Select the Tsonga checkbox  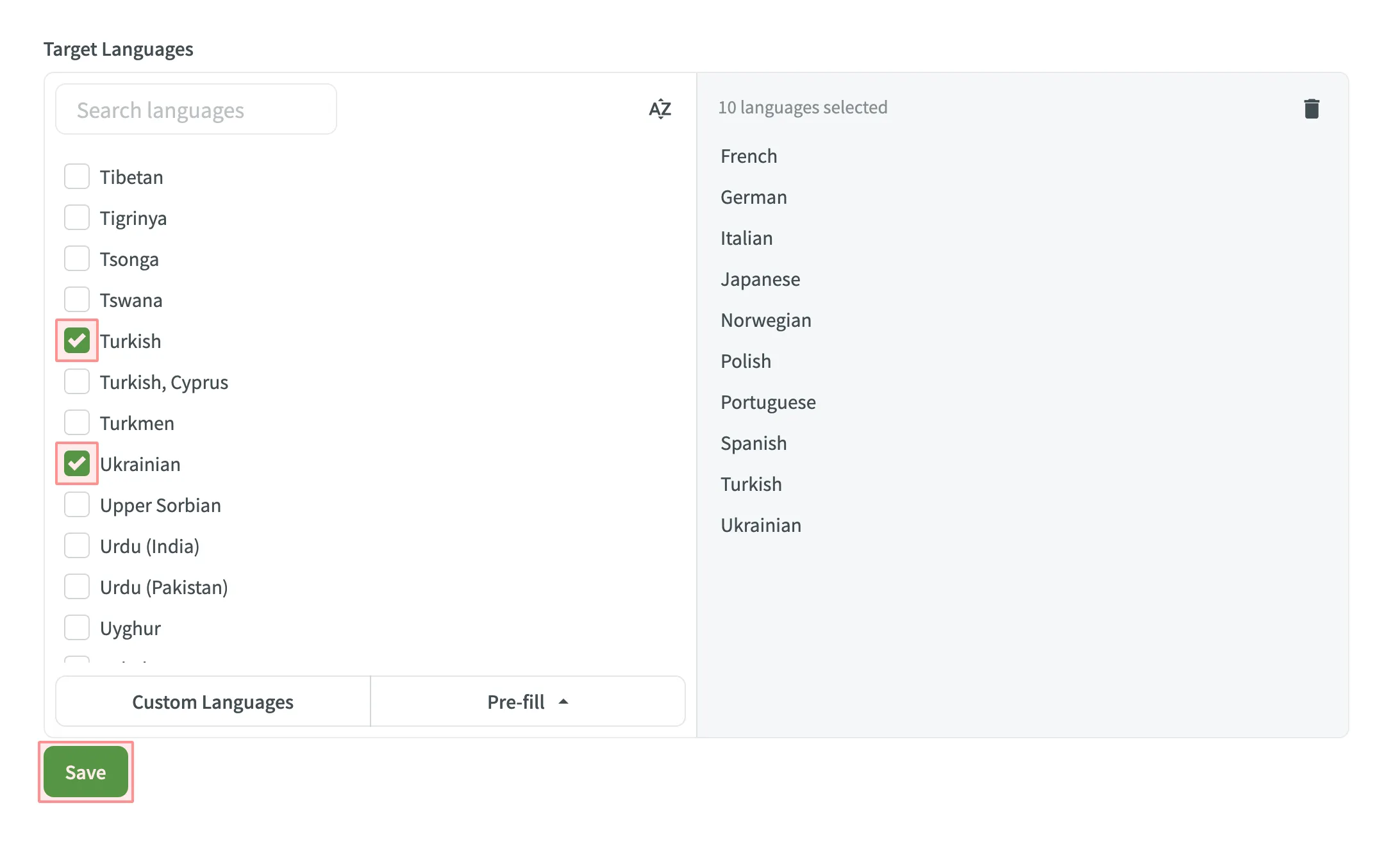click(x=76, y=258)
